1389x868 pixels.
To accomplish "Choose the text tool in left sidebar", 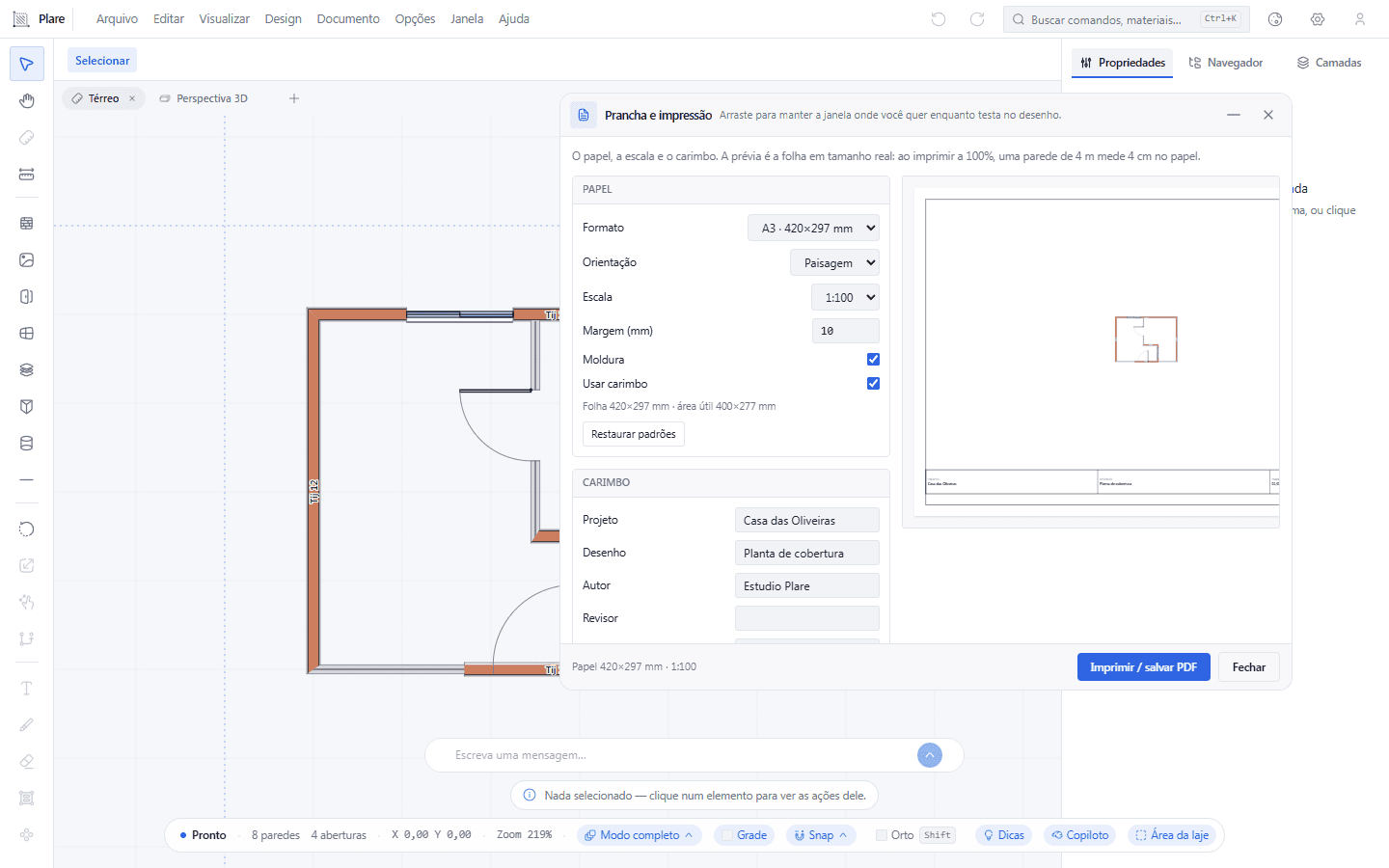I will (27, 689).
